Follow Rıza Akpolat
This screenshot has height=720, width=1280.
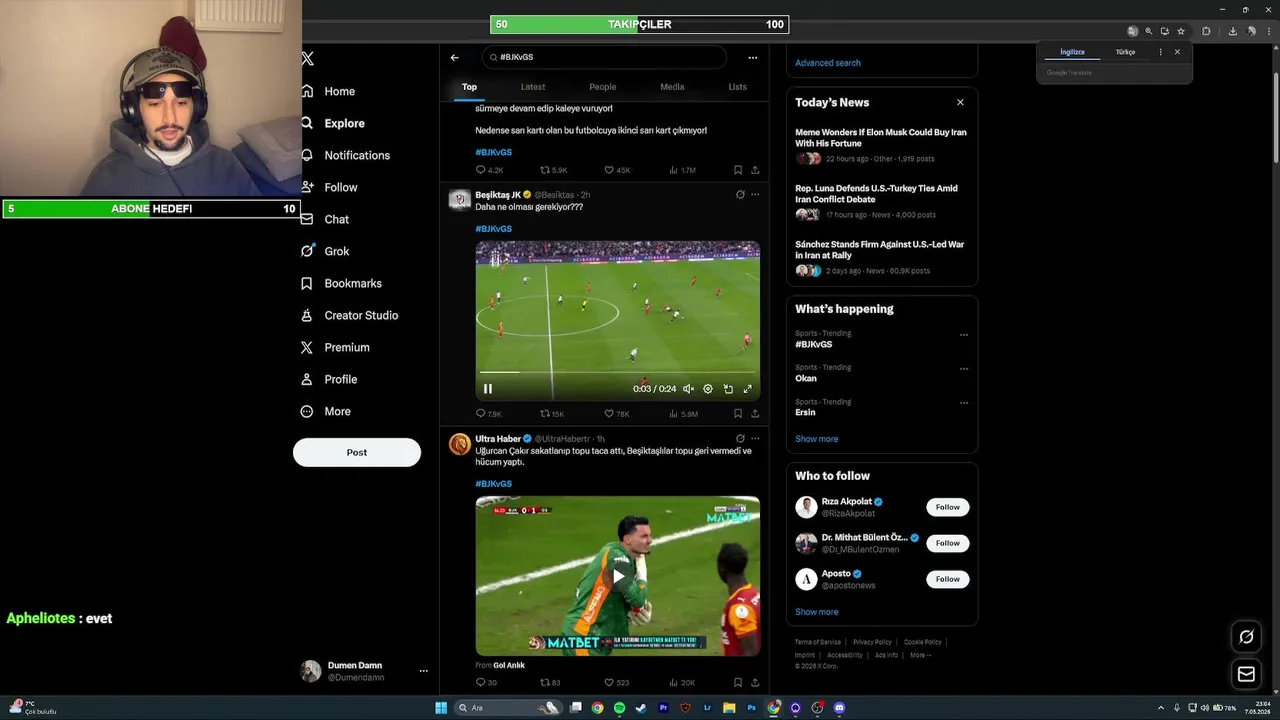point(948,507)
